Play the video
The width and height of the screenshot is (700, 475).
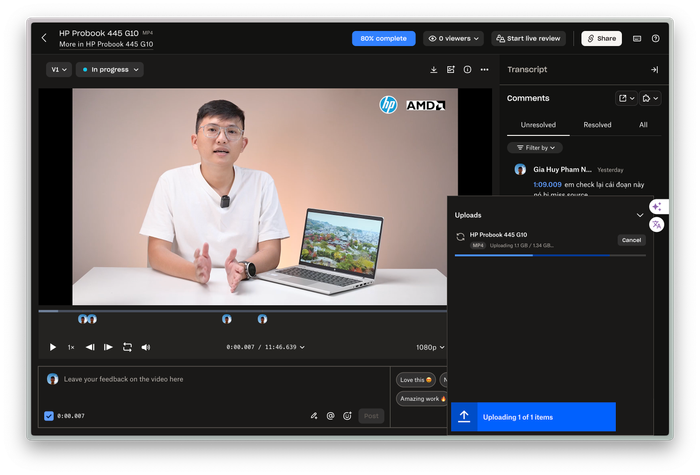[53, 347]
